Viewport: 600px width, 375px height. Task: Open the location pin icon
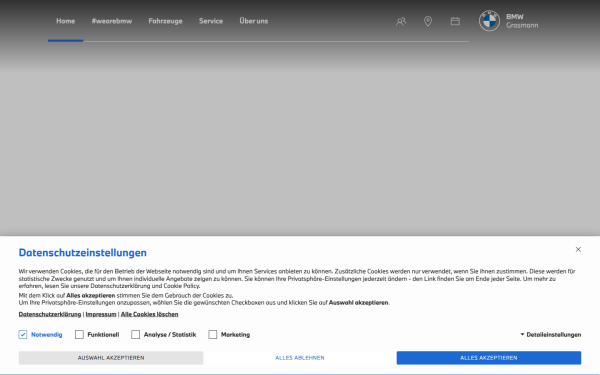point(428,21)
